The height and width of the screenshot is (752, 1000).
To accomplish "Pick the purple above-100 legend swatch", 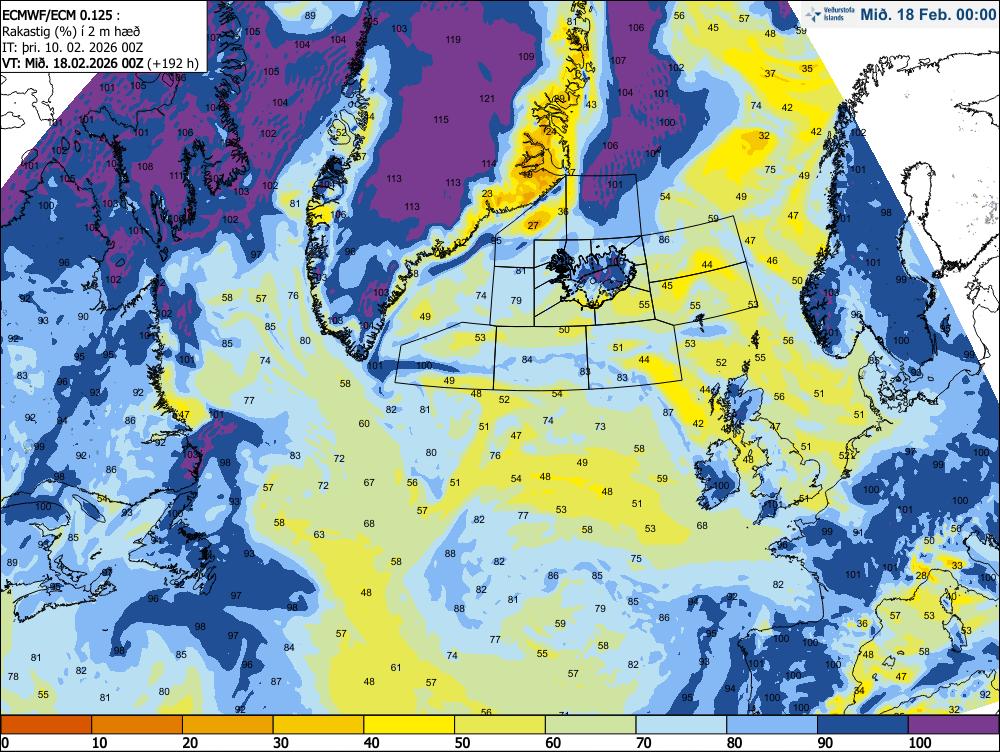I will pos(953,724).
